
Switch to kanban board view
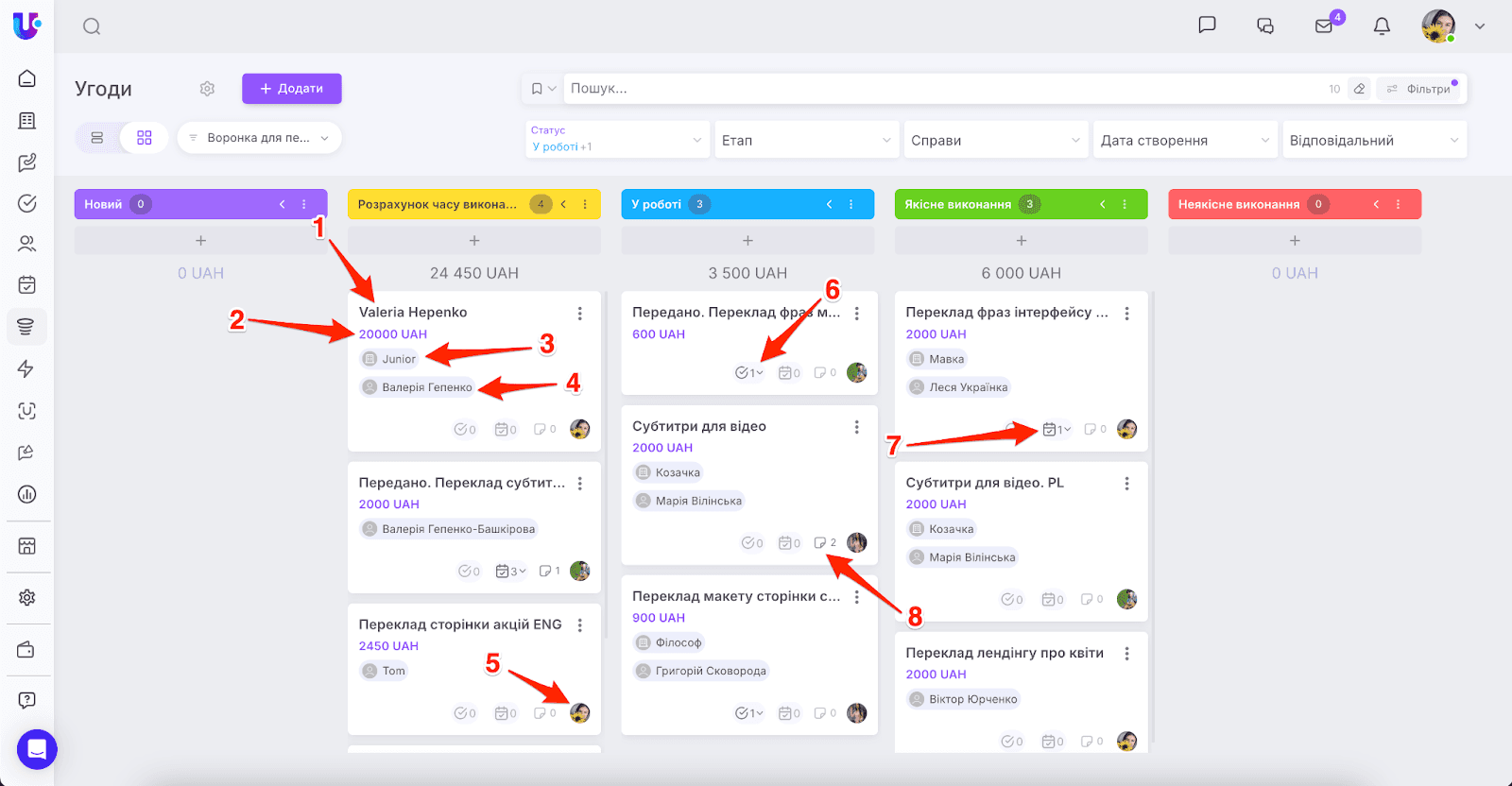145,138
